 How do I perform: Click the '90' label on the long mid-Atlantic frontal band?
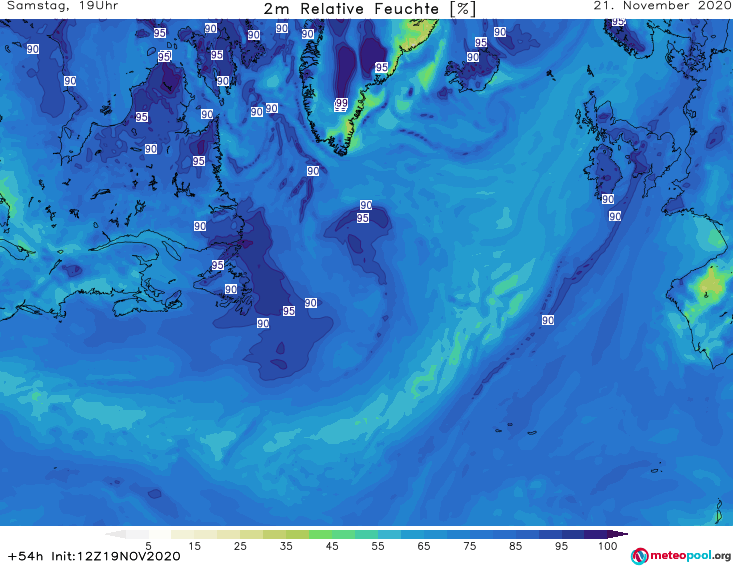(548, 320)
